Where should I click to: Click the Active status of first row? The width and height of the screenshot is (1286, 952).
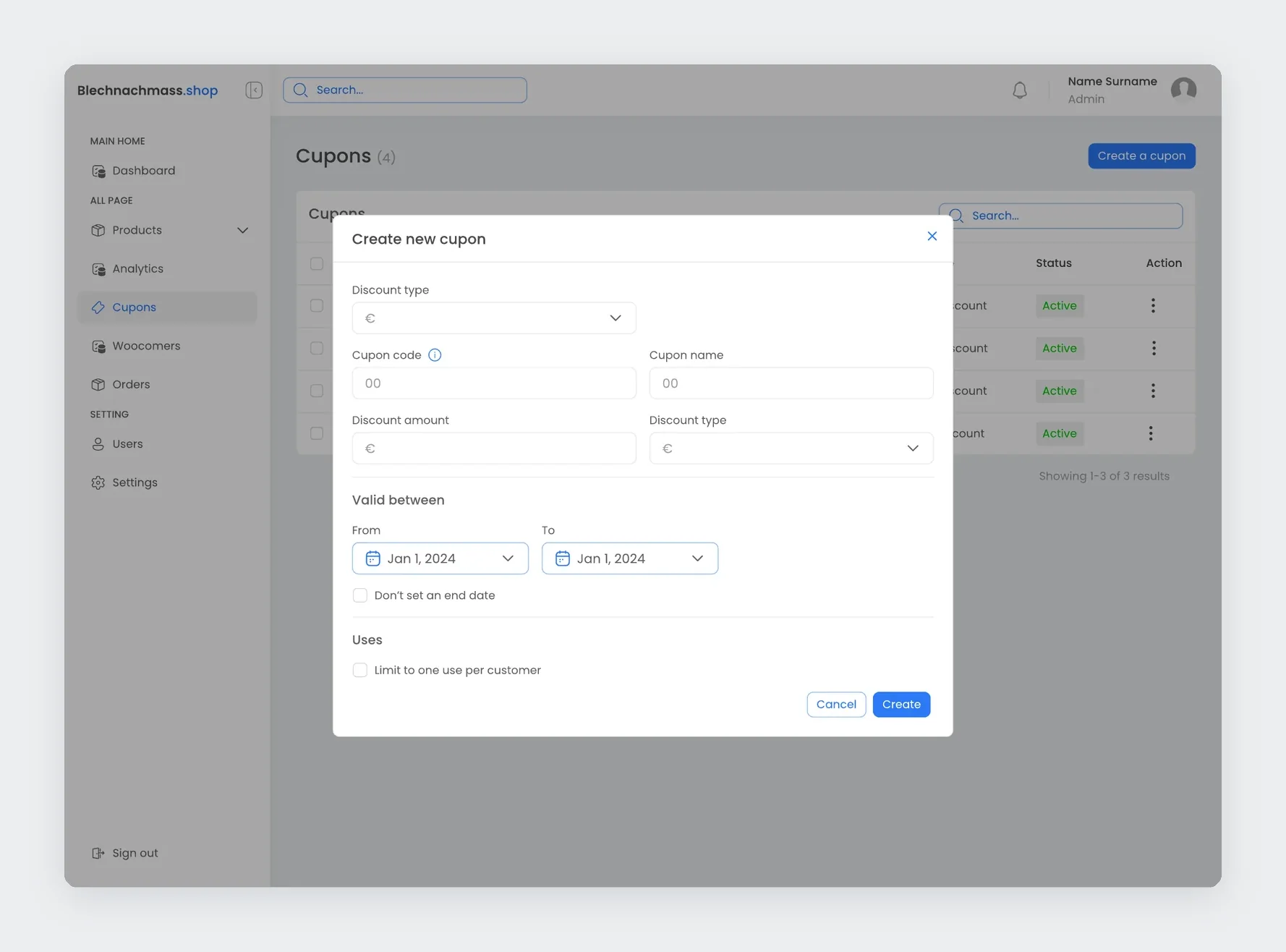(1059, 305)
